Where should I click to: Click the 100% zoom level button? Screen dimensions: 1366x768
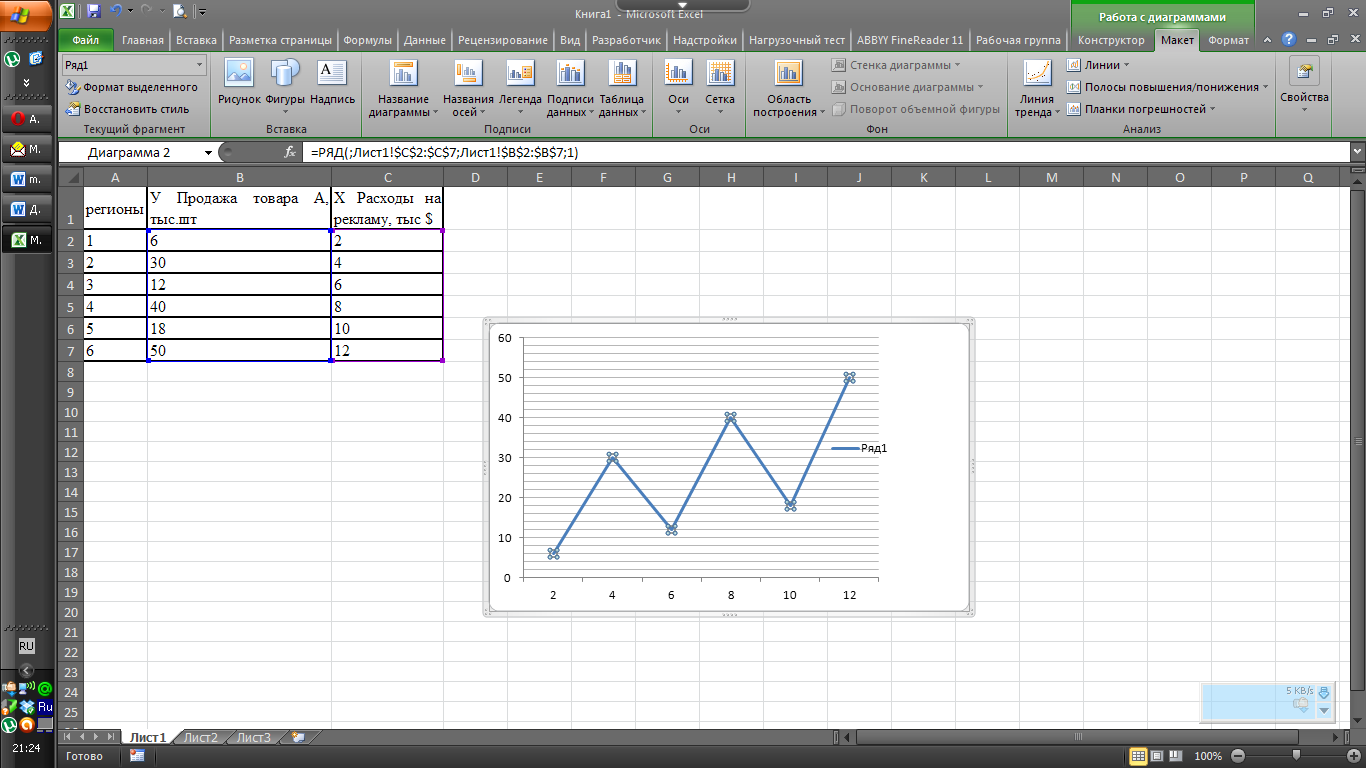(x=1208, y=756)
